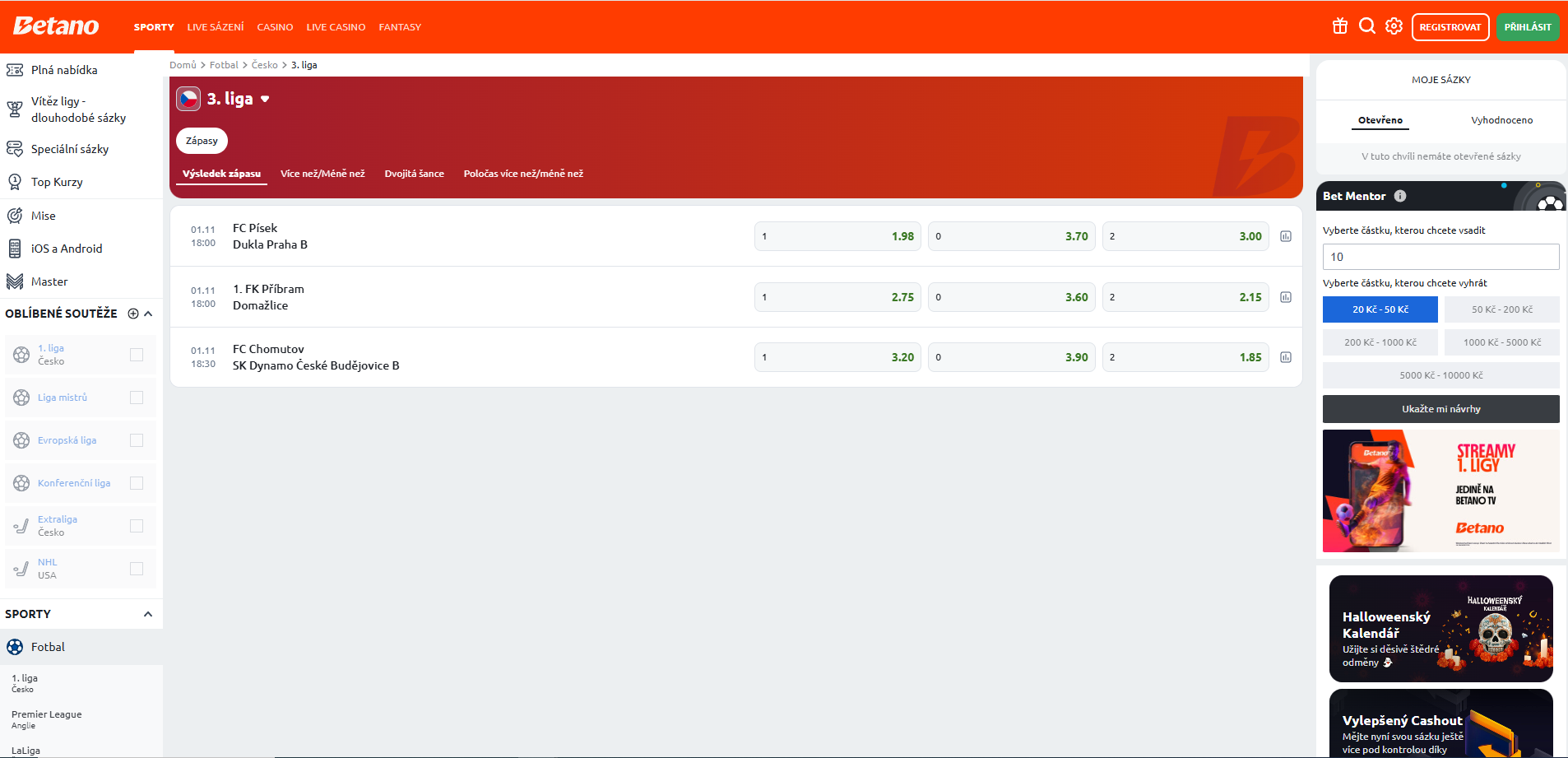Screen dimensions: 1568x758
Task: Show statistics for FC Písek match
Action: click(x=1286, y=236)
